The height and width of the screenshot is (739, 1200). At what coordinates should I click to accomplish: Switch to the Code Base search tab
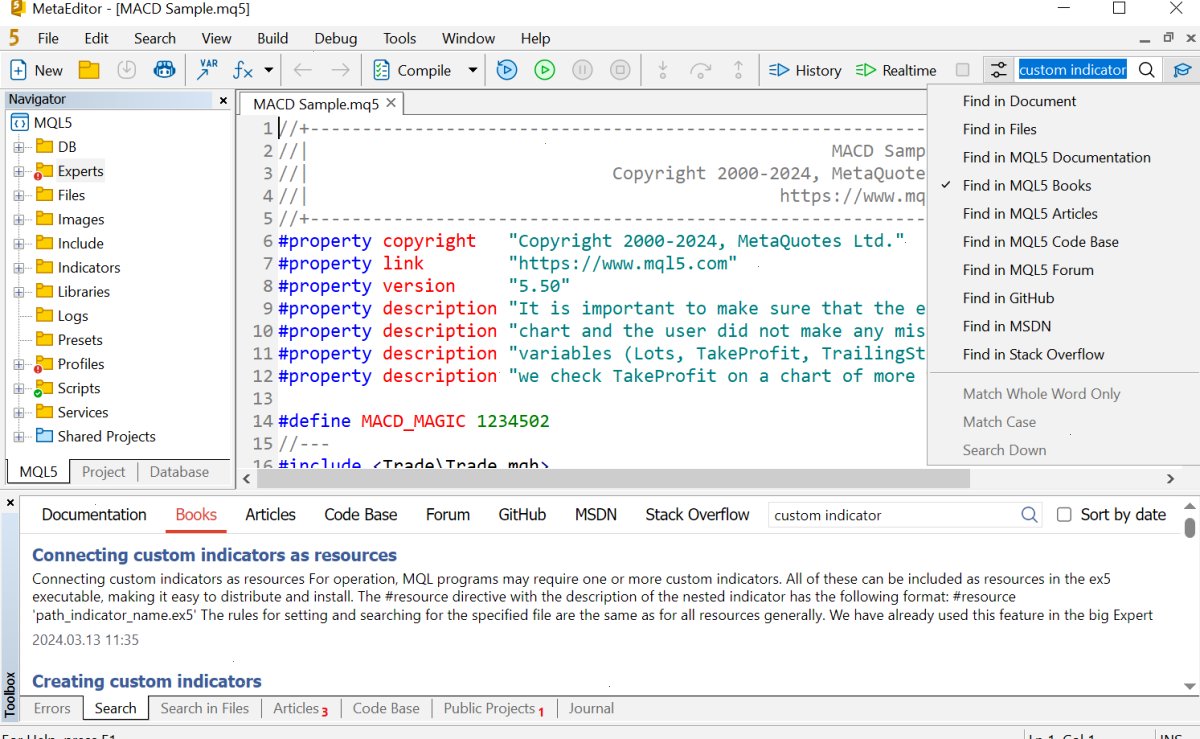point(360,515)
